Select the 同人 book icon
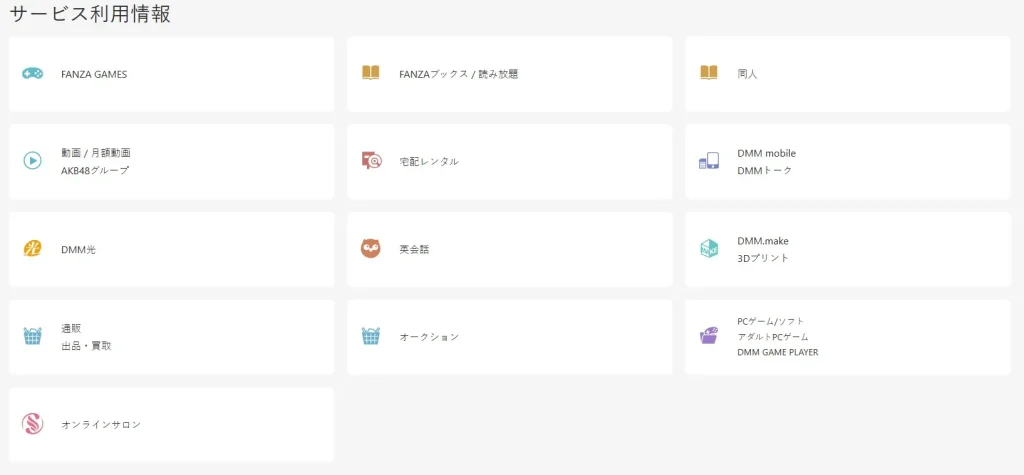Viewport: 1024px width, 475px height. click(708, 73)
